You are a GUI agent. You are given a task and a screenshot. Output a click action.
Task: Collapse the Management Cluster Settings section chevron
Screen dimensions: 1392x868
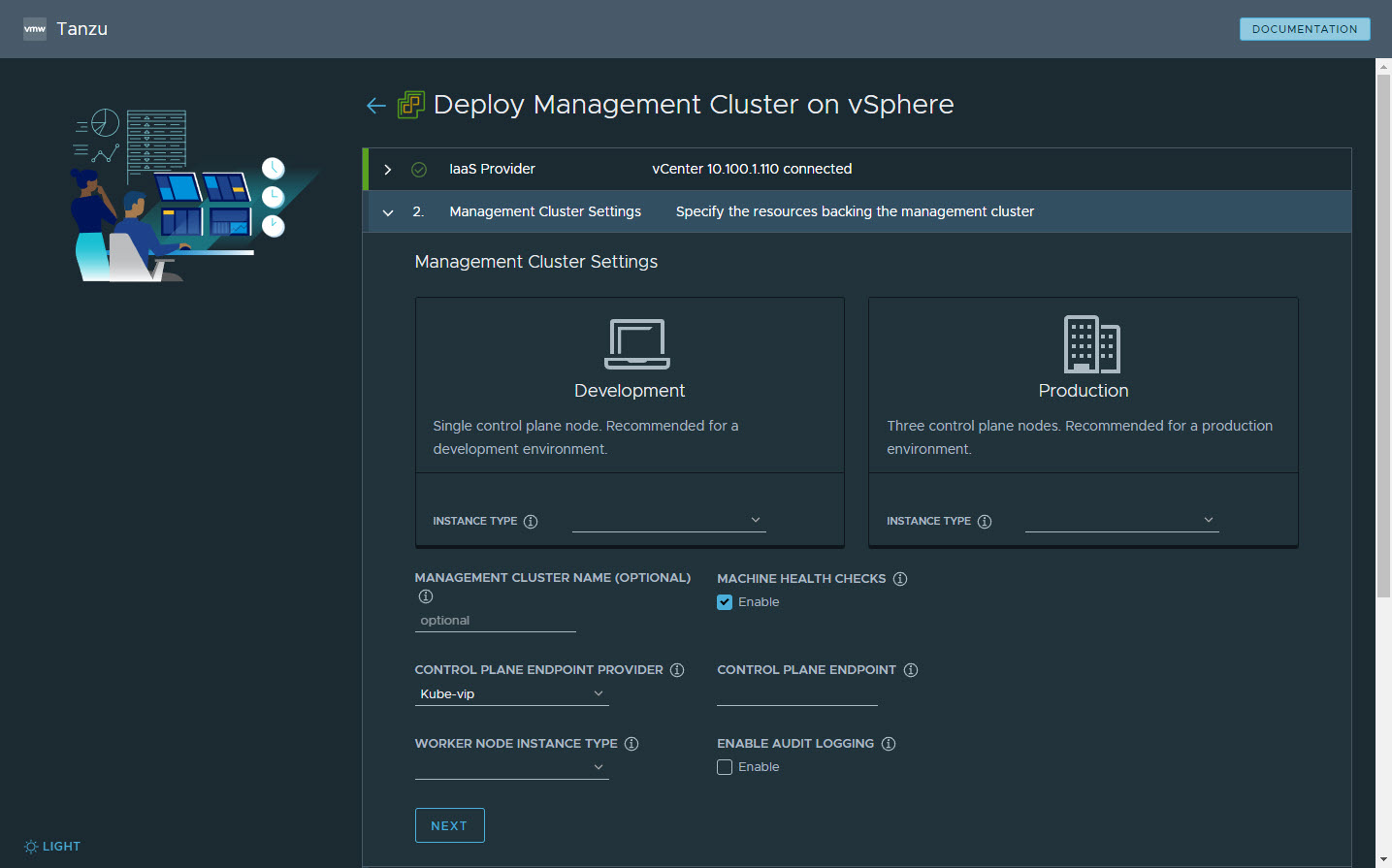388,212
